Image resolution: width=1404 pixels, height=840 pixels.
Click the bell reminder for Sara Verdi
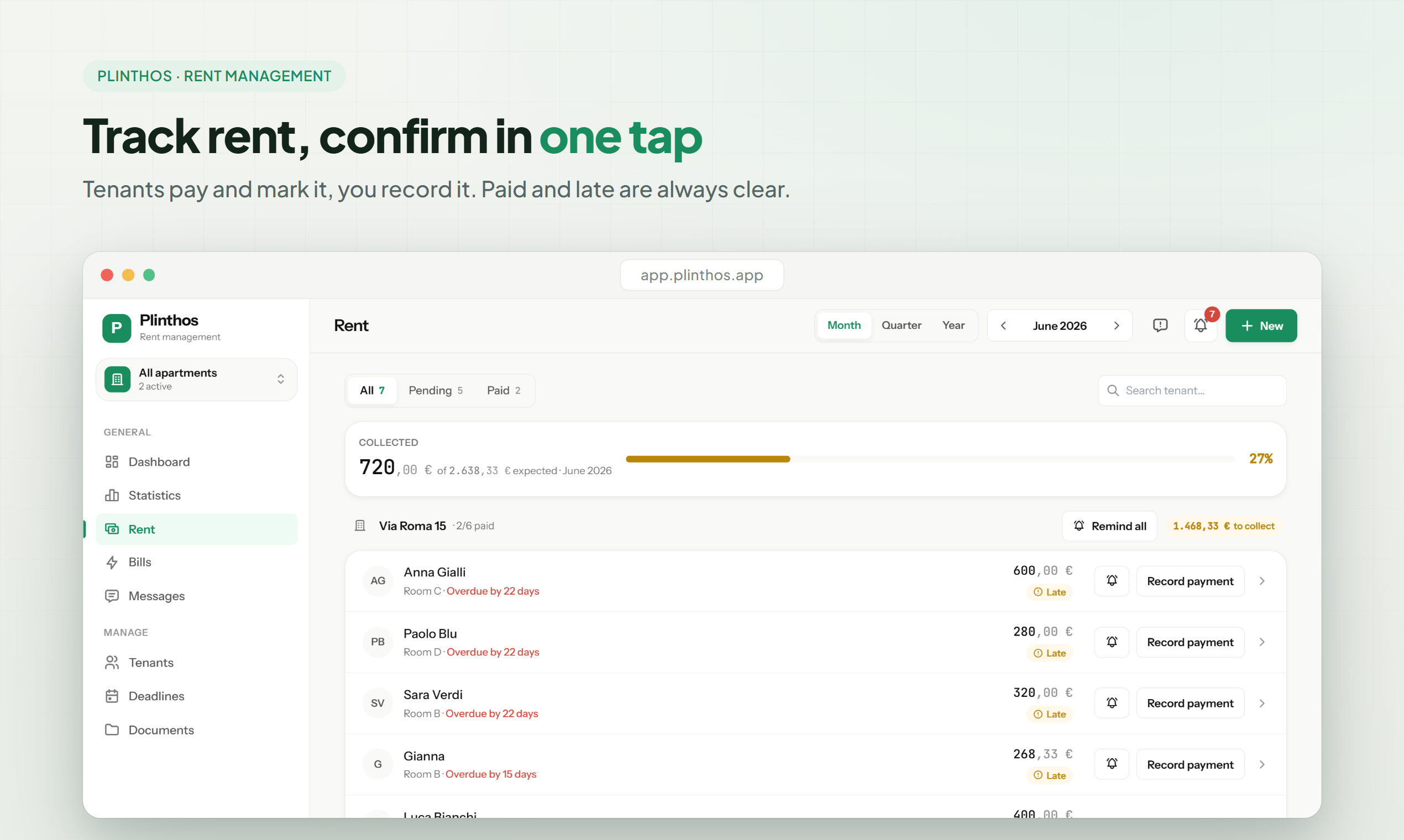(x=1112, y=703)
